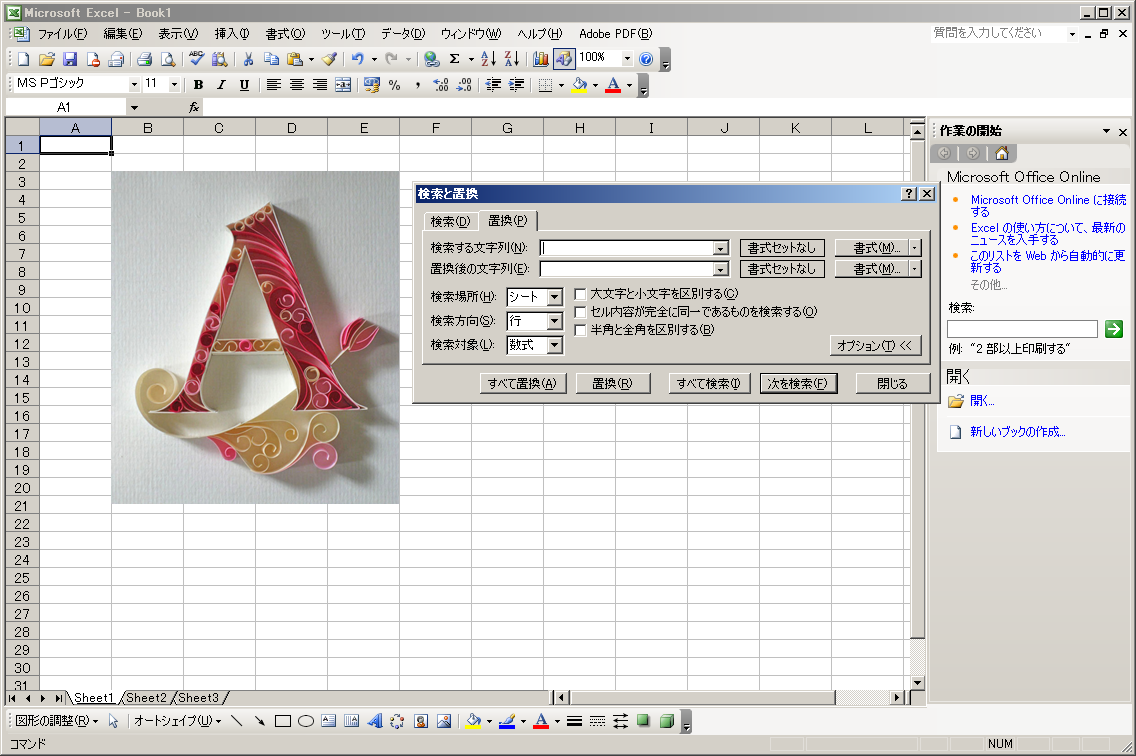Click the AutoSum sigma icon
The height and width of the screenshot is (756, 1136).
pos(454,59)
